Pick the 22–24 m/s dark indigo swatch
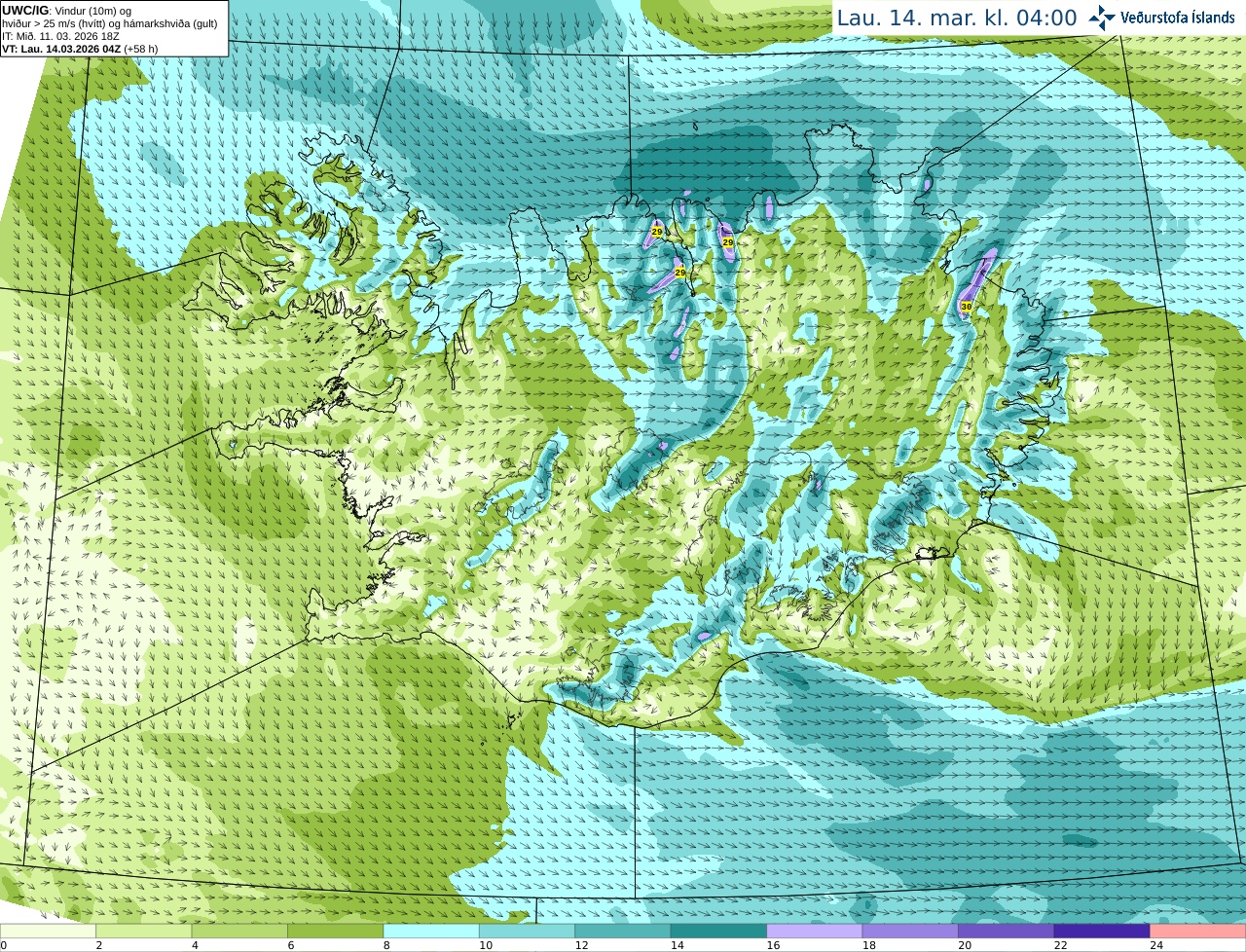Screen dimensions: 1246x952 coord(1103,931)
